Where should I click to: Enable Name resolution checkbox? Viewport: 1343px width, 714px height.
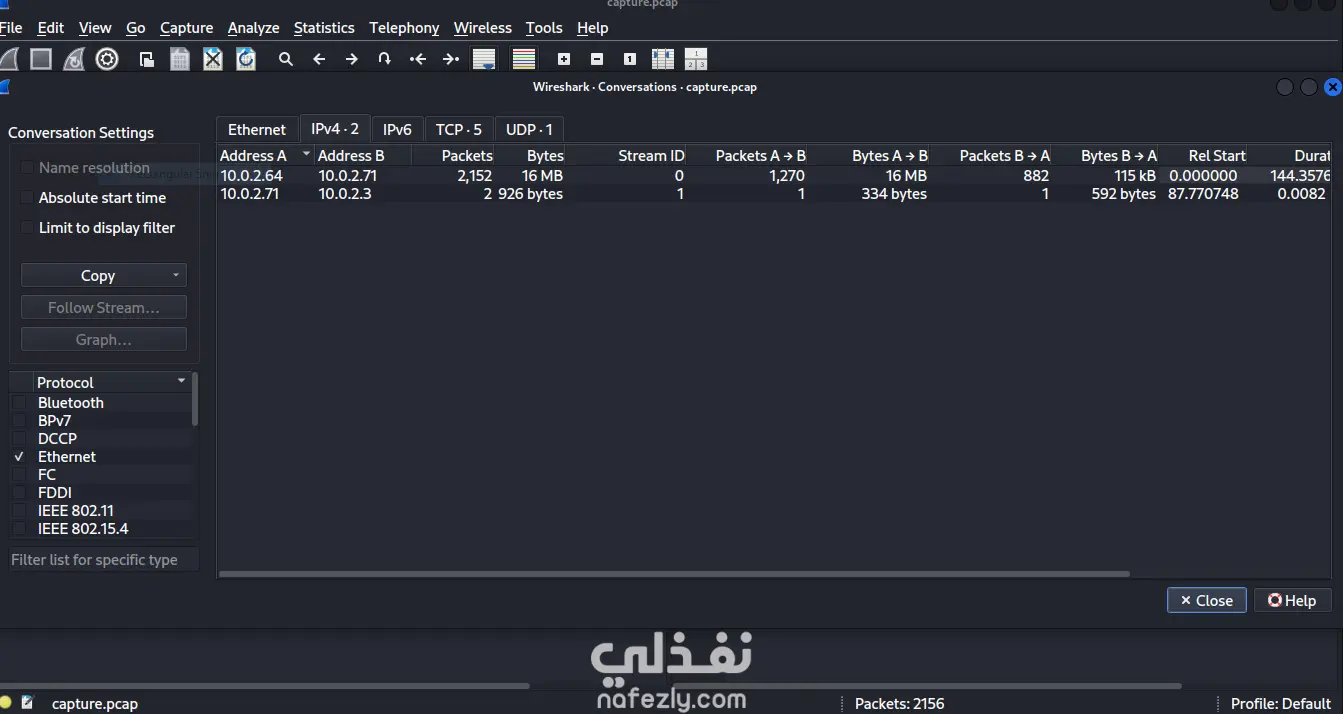(x=27, y=168)
